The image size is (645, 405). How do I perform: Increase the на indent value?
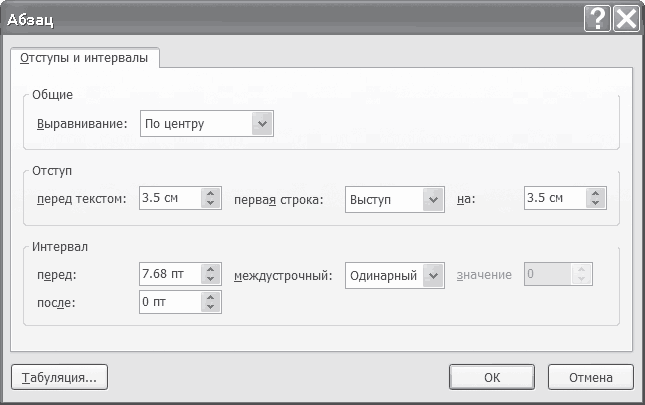(595, 194)
